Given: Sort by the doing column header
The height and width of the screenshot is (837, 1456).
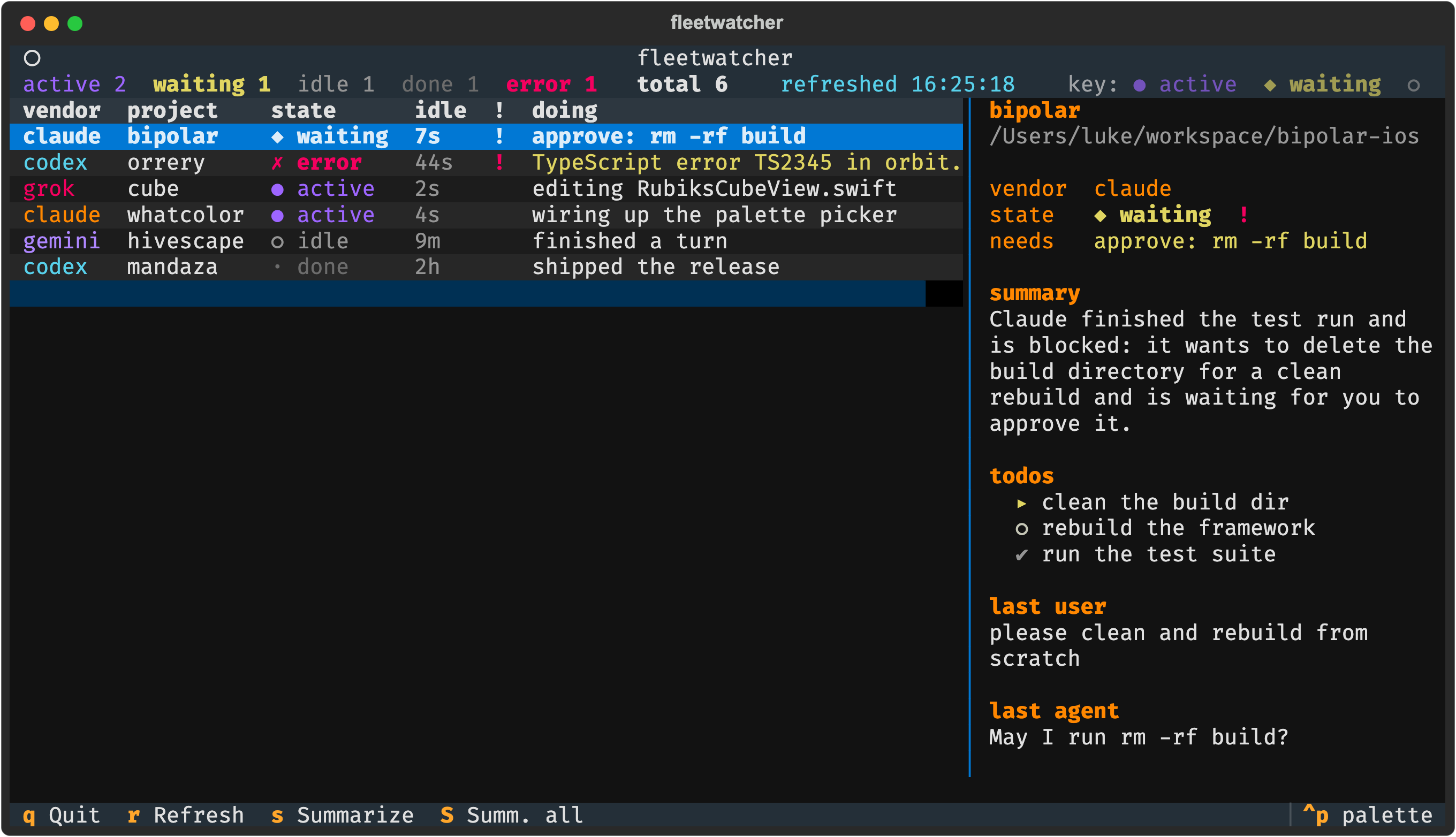Looking at the screenshot, I should (564, 110).
